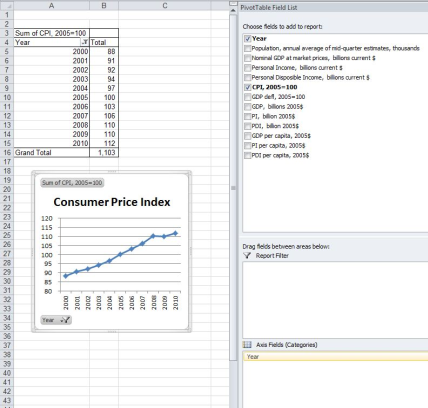Click the Report Filter funnel icon
Image resolution: width=428 pixels, height=408 pixels.
click(x=247, y=256)
